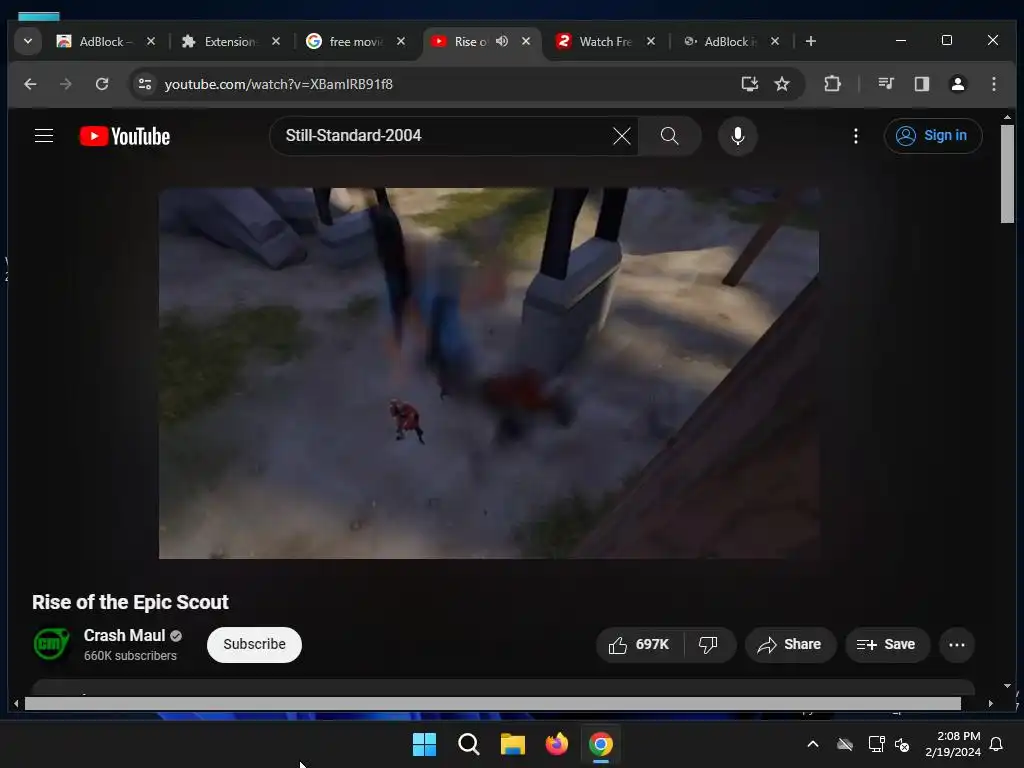1024x768 pixels.
Task: Like the video (697K)
Action: pyautogui.click(x=639, y=645)
